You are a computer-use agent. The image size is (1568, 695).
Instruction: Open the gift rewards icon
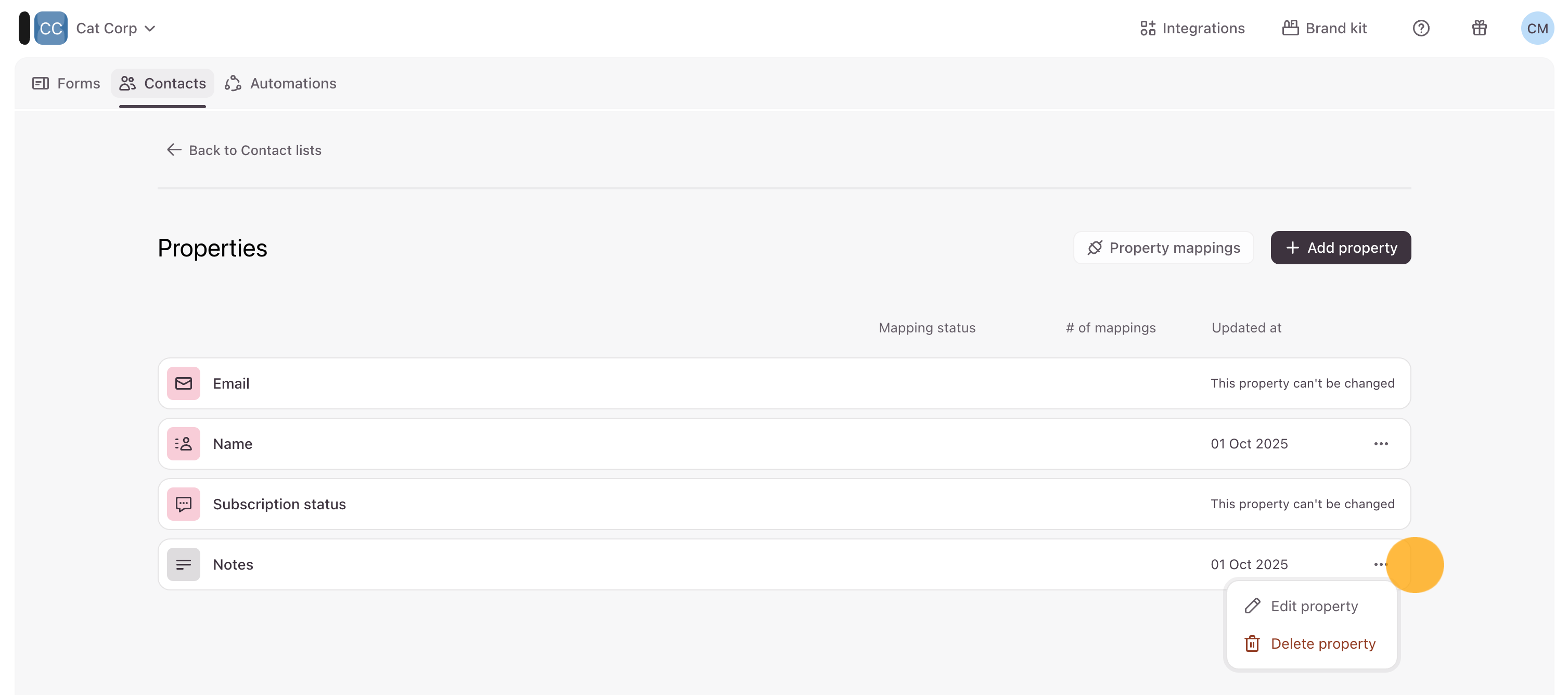1479,28
